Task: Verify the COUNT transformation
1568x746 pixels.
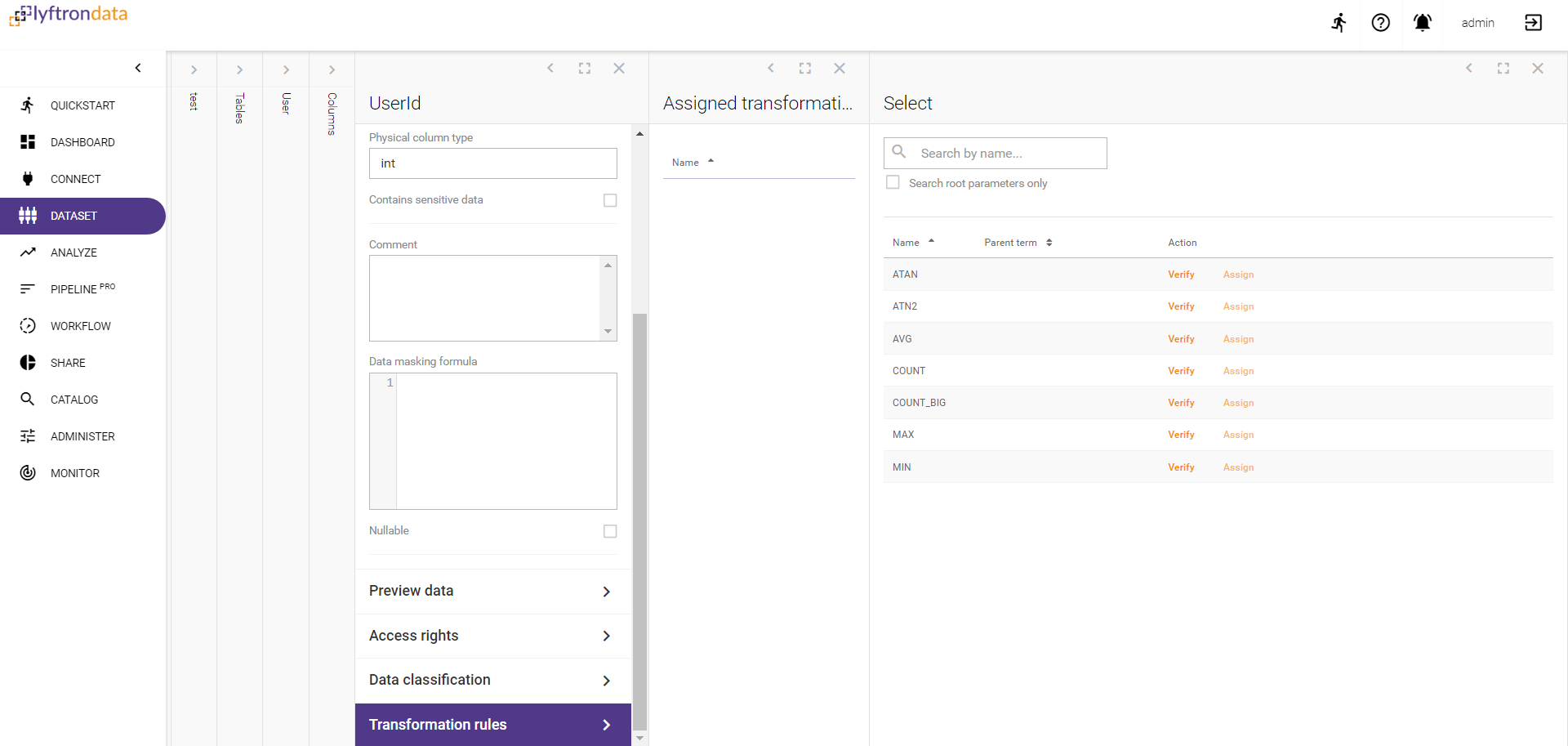Action: [x=1181, y=371]
